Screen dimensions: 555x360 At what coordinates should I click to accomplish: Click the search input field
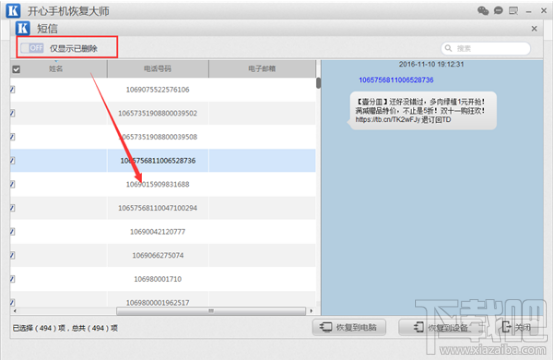[486, 48]
